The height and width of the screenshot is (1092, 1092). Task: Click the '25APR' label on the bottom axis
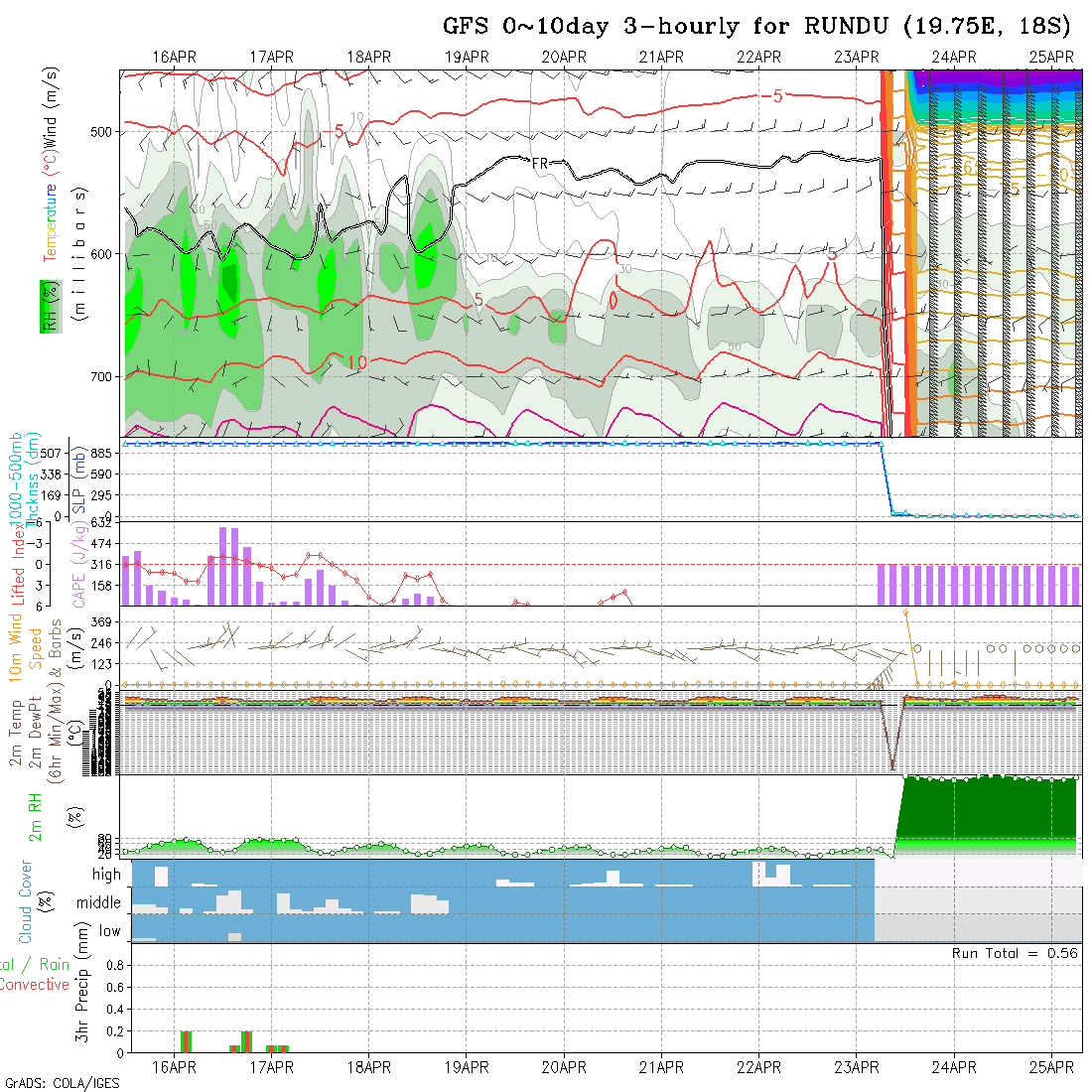[1051, 1067]
